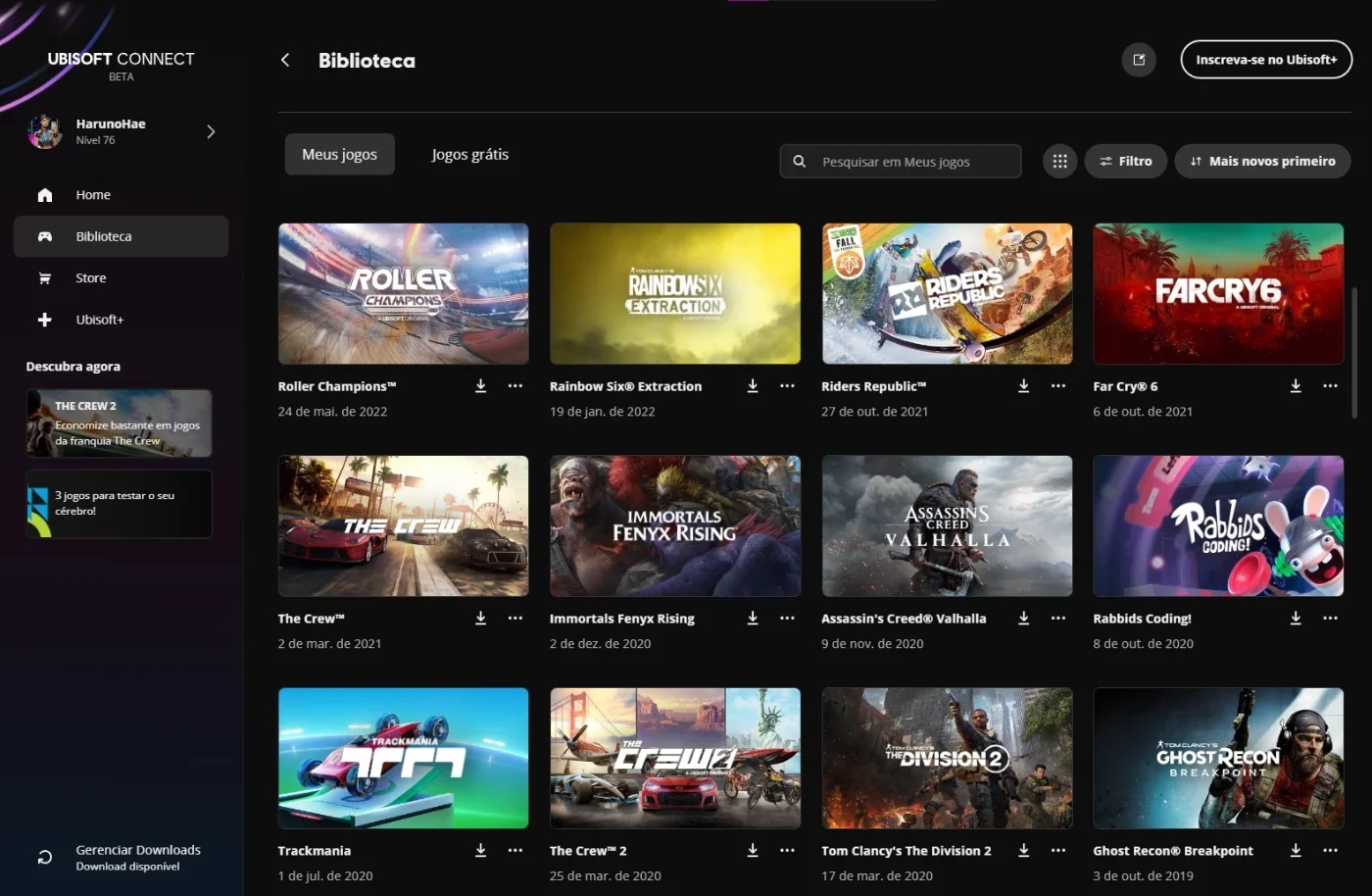Image resolution: width=1372 pixels, height=896 pixels.
Task: Click Inscreva-se no Ubisoft+ button
Action: pyautogui.click(x=1266, y=60)
